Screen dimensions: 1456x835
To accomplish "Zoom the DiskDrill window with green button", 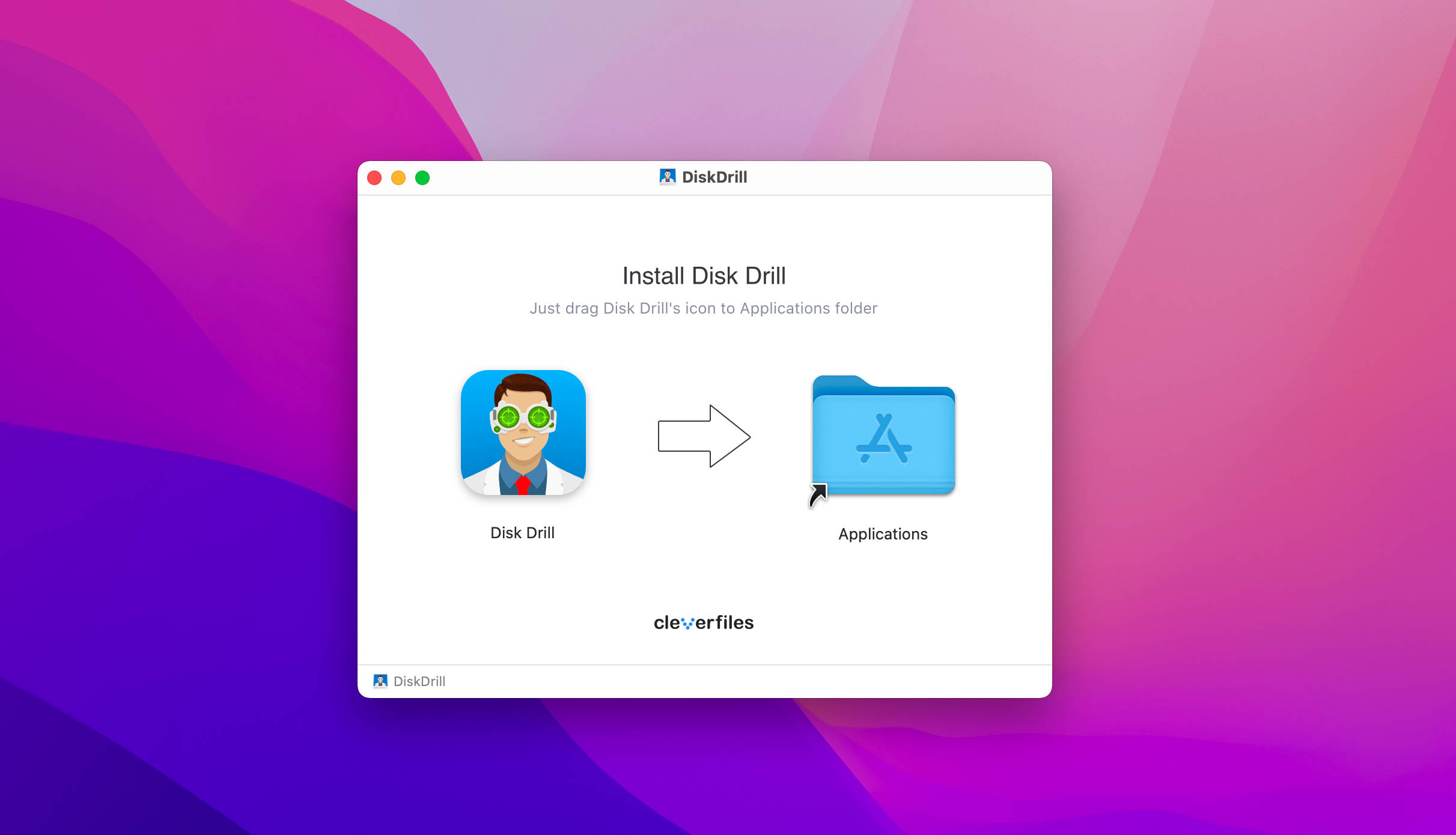I will click(x=422, y=178).
